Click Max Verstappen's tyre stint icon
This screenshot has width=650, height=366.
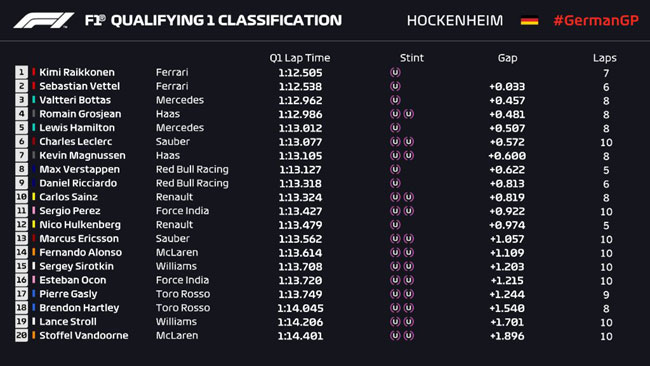(395, 170)
